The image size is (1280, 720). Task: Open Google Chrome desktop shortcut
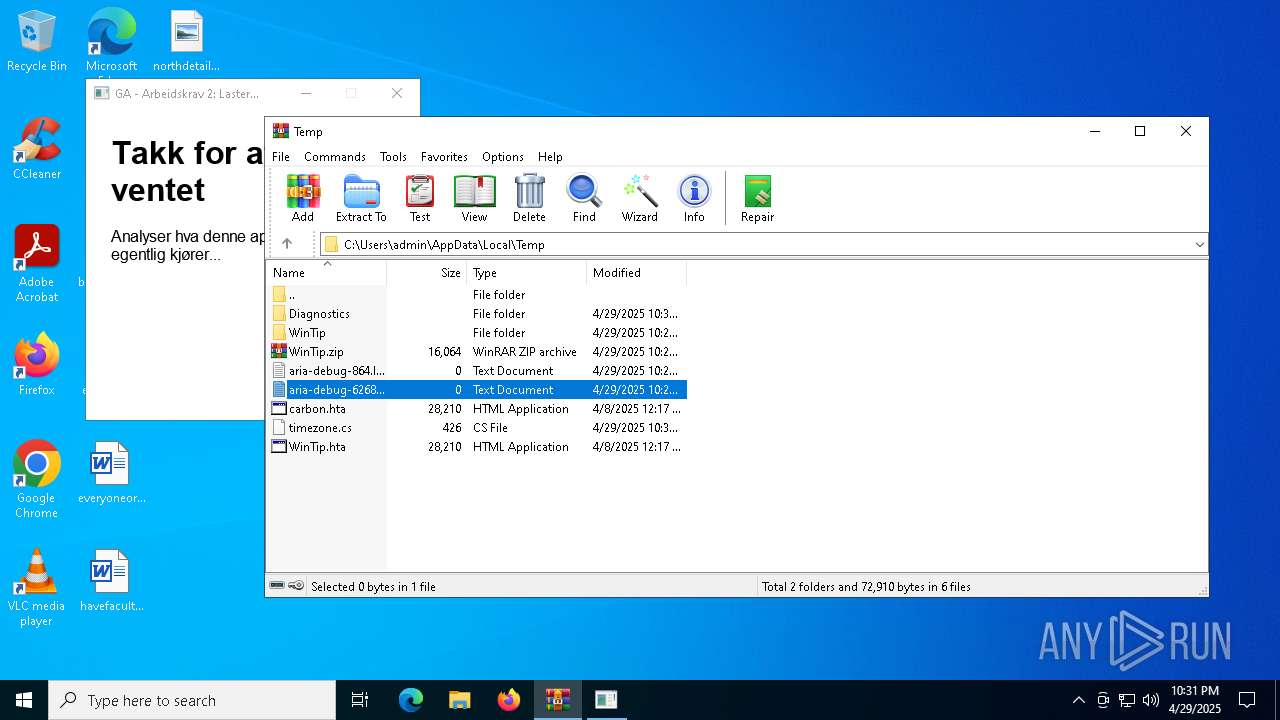pos(37,480)
